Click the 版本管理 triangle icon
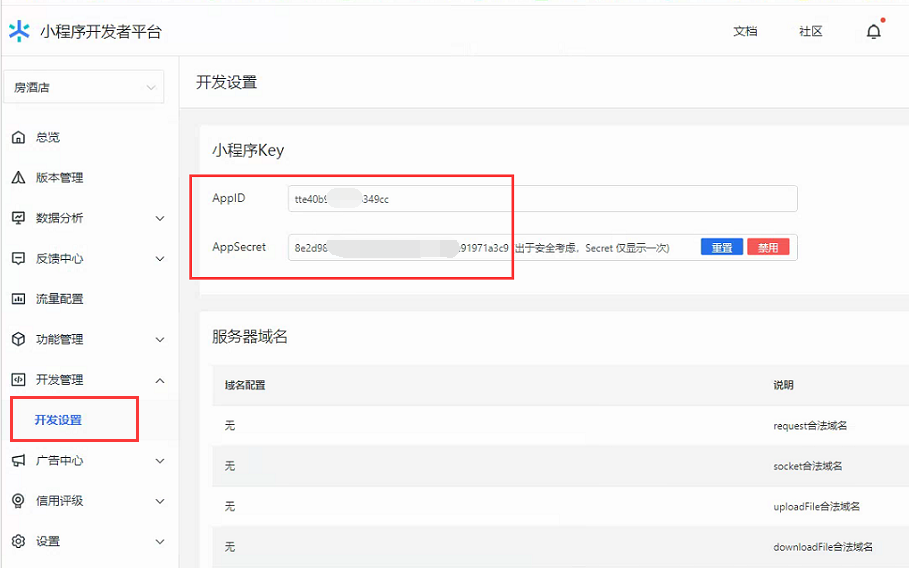The width and height of the screenshot is (909, 568). pos(18,178)
